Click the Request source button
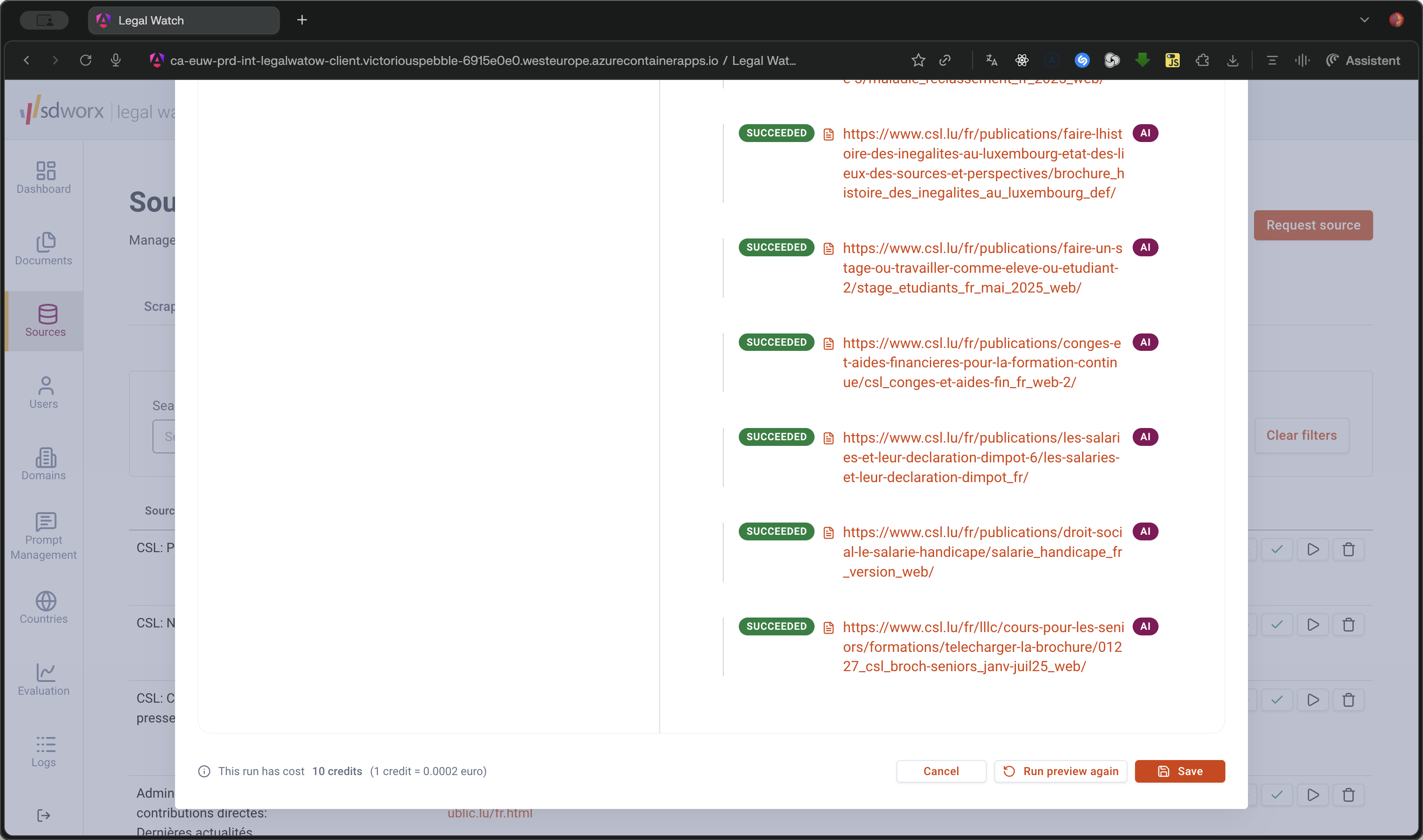Viewport: 1423px width, 840px height. (1312, 225)
